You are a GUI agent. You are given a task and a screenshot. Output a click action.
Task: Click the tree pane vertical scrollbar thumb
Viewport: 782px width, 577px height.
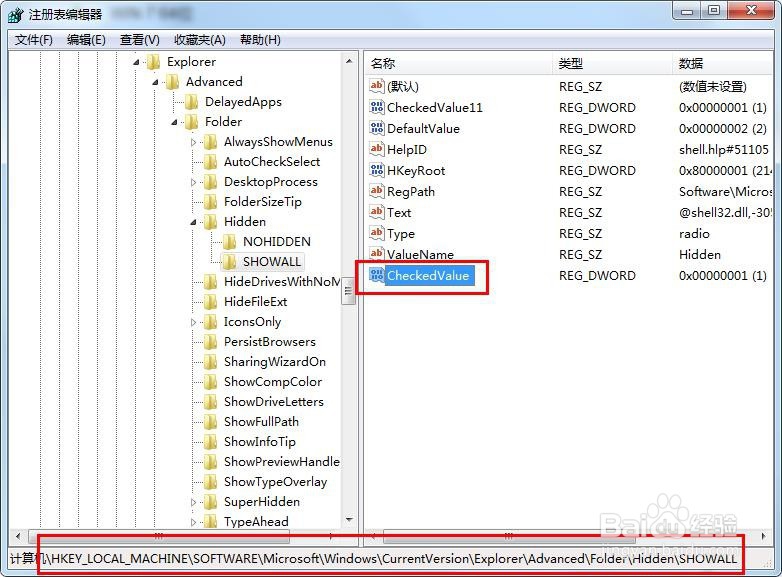[x=348, y=291]
